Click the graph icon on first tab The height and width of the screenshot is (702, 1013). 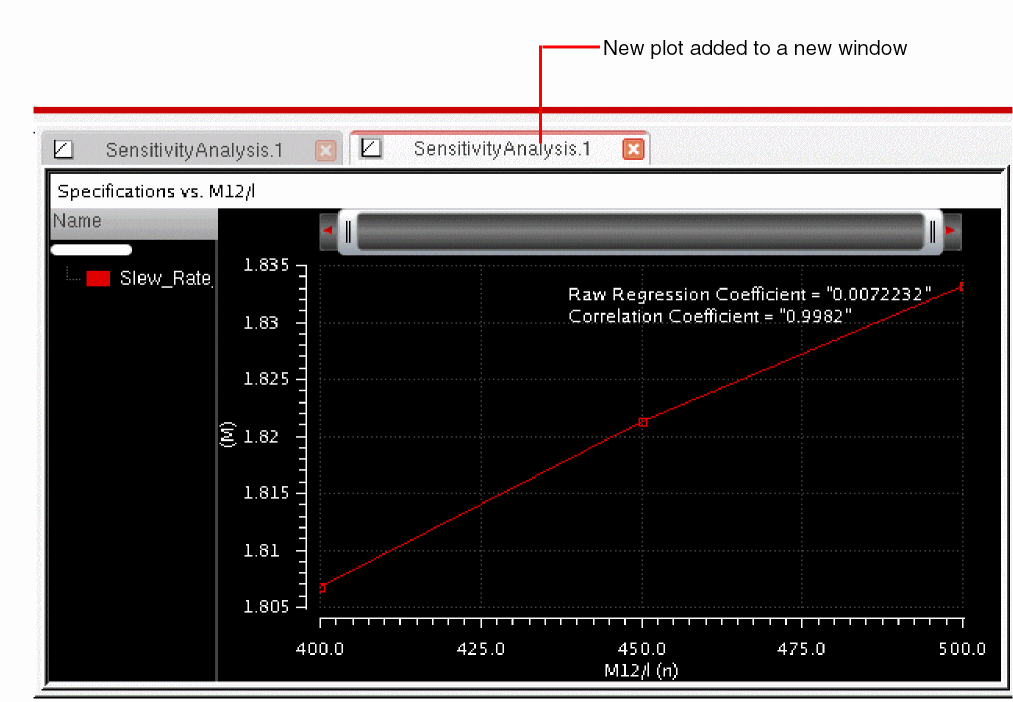pos(64,150)
